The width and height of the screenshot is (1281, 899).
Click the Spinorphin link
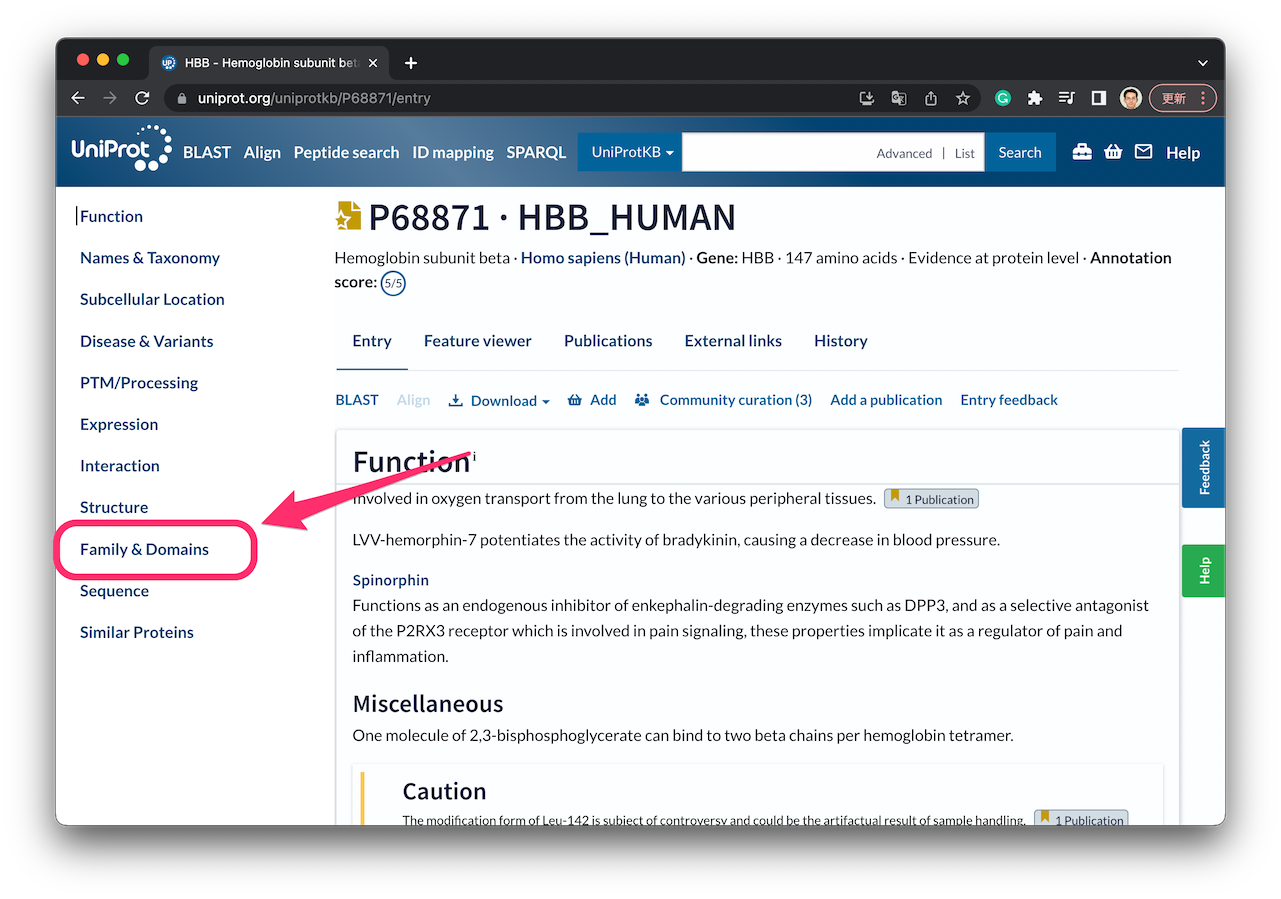tap(390, 580)
